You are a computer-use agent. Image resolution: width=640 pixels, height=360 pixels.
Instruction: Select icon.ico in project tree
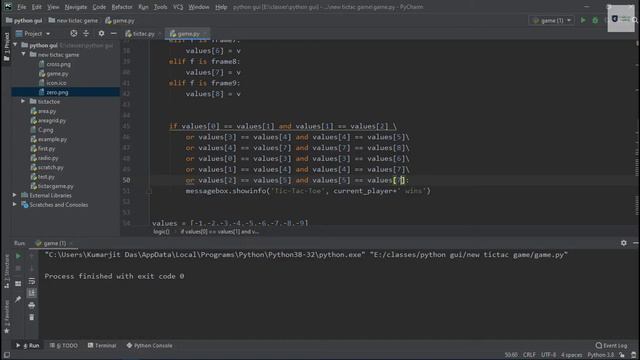click(56, 83)
